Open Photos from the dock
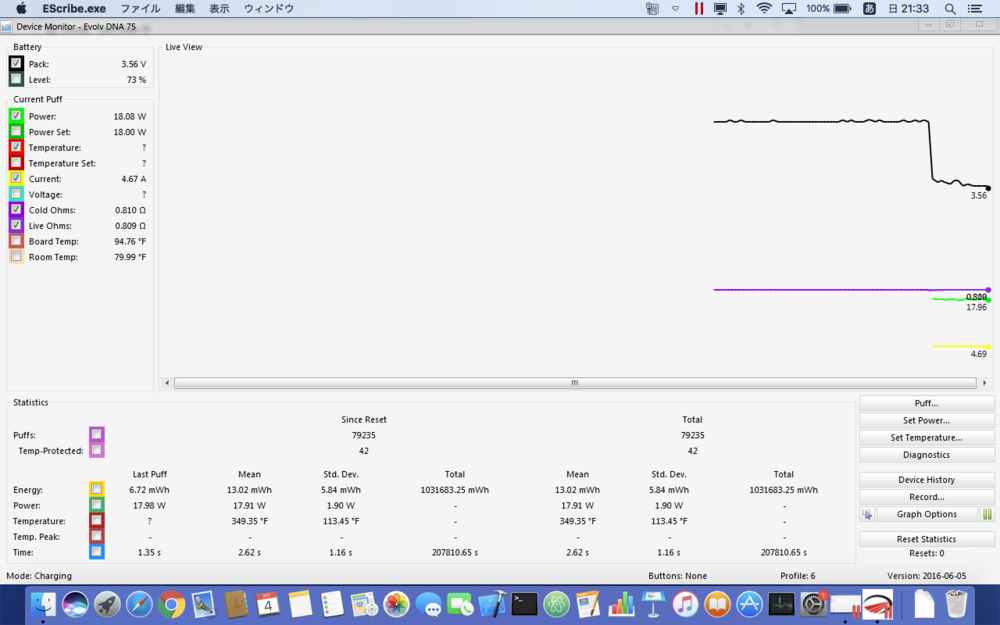Screen dimensions: 1000x625 pyautogui.click(x=396, y=603)
